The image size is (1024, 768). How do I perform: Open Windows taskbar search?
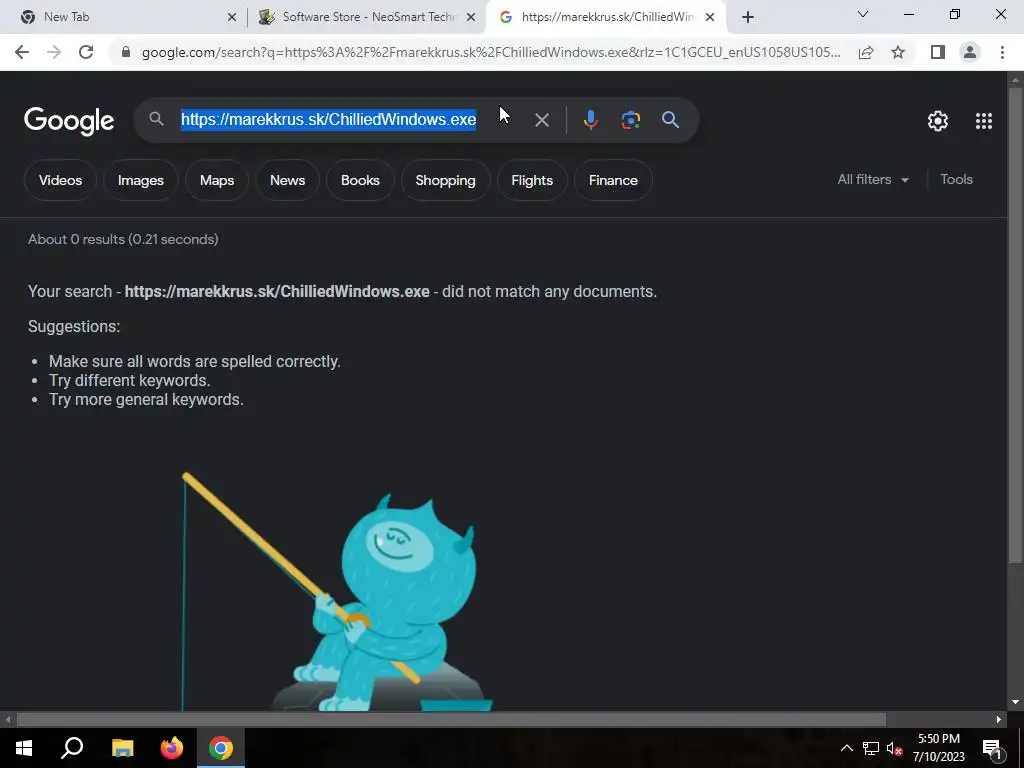[72, 748]
